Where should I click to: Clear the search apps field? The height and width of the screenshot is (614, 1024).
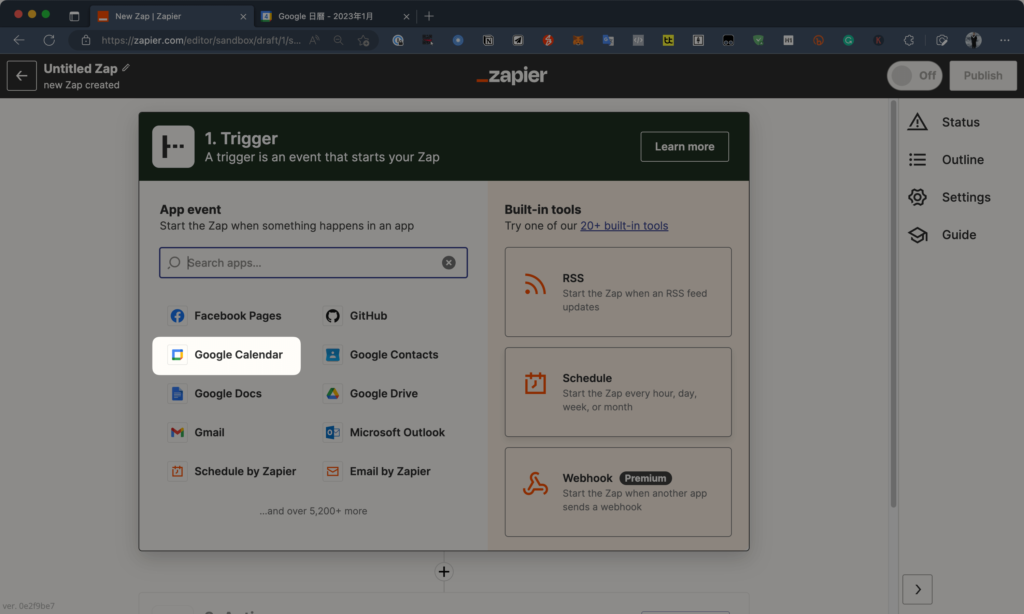coord(449,263)
